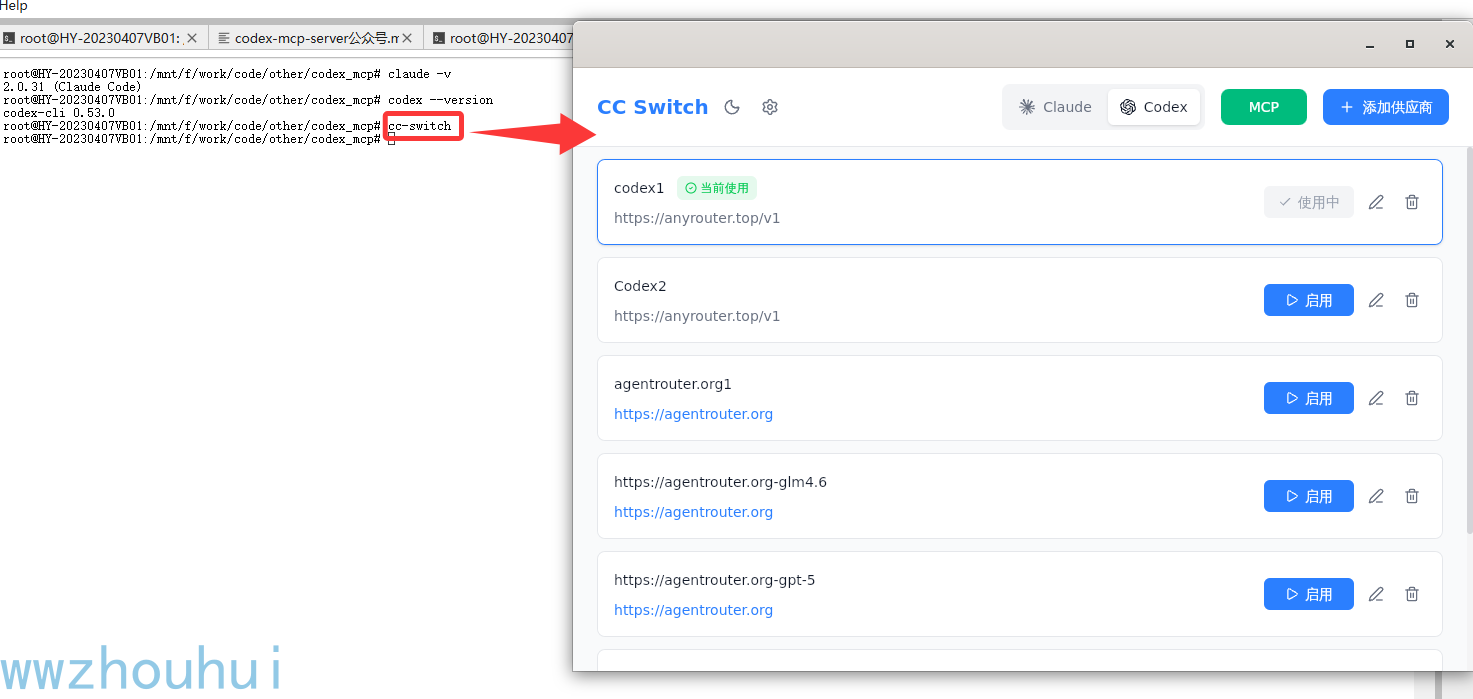Enable the agentrouter.org-glm4.6 provider
Screen dimensions: 1473x699
(x=1309, y=496)
